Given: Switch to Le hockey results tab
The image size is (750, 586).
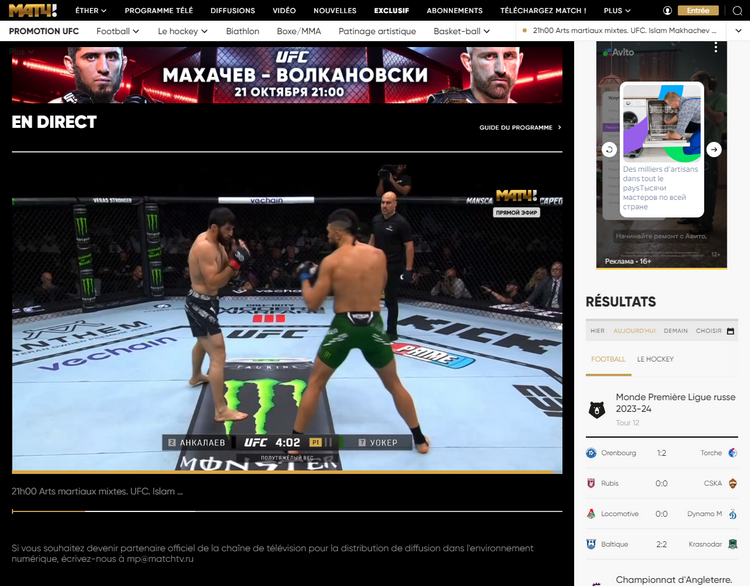Looking at the screenshot, I should (x=655, y=359).
